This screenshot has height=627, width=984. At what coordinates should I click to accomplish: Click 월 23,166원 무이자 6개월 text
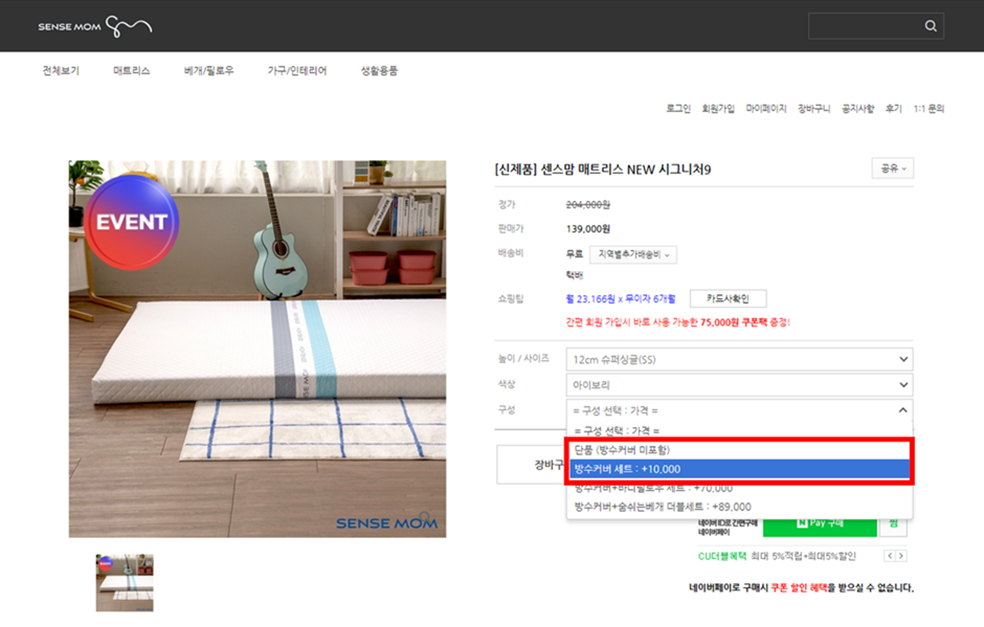(621, 299)
